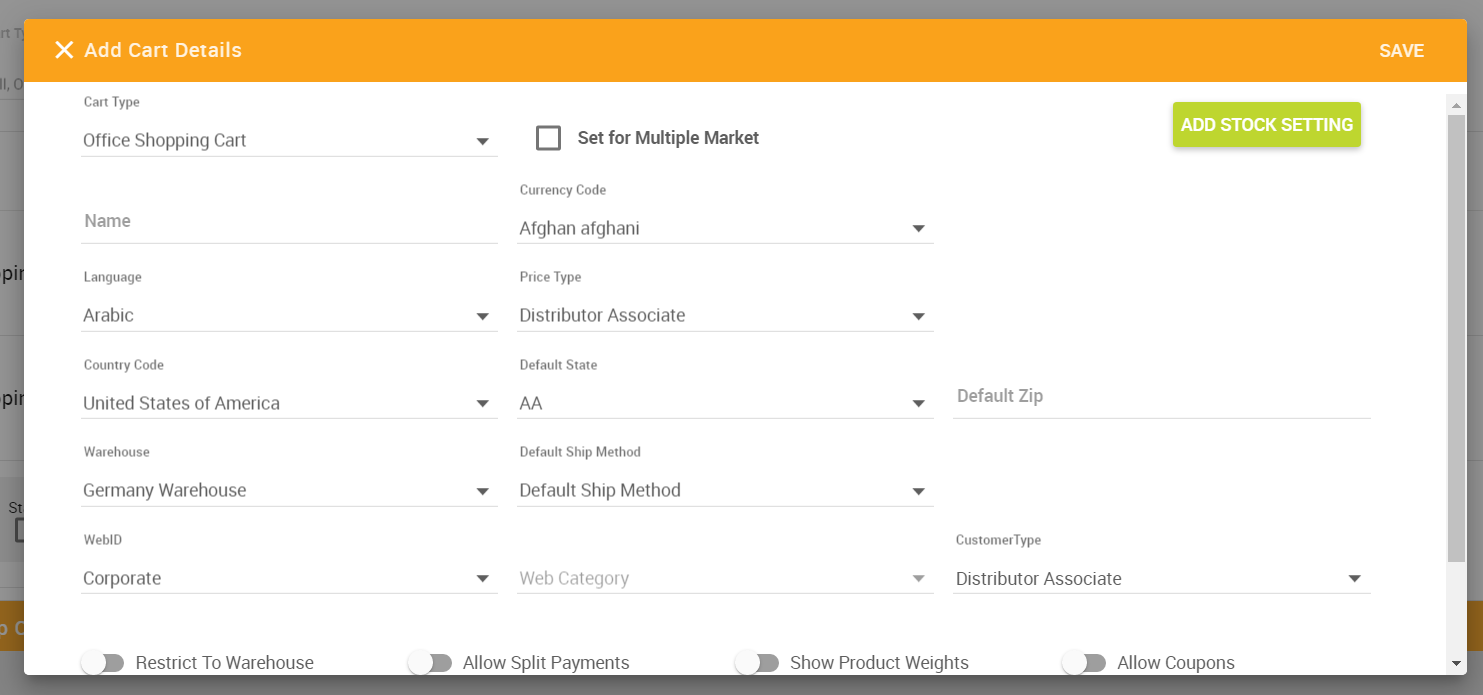
Task: Expand the Currency Code dropdown
Action: pos(725,229)
